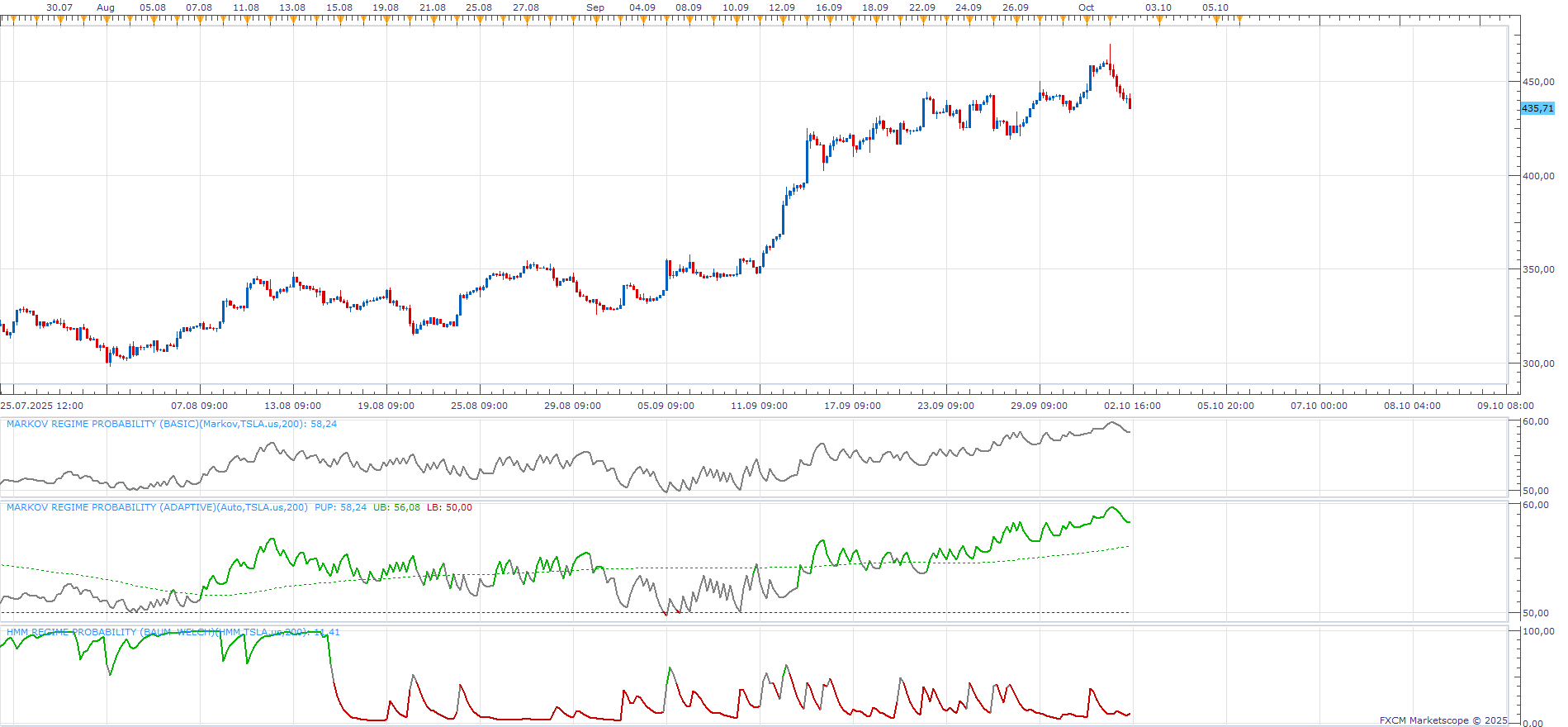
Task: Click the 25.07.2025 12:00 time axis label
Action: 42,406
